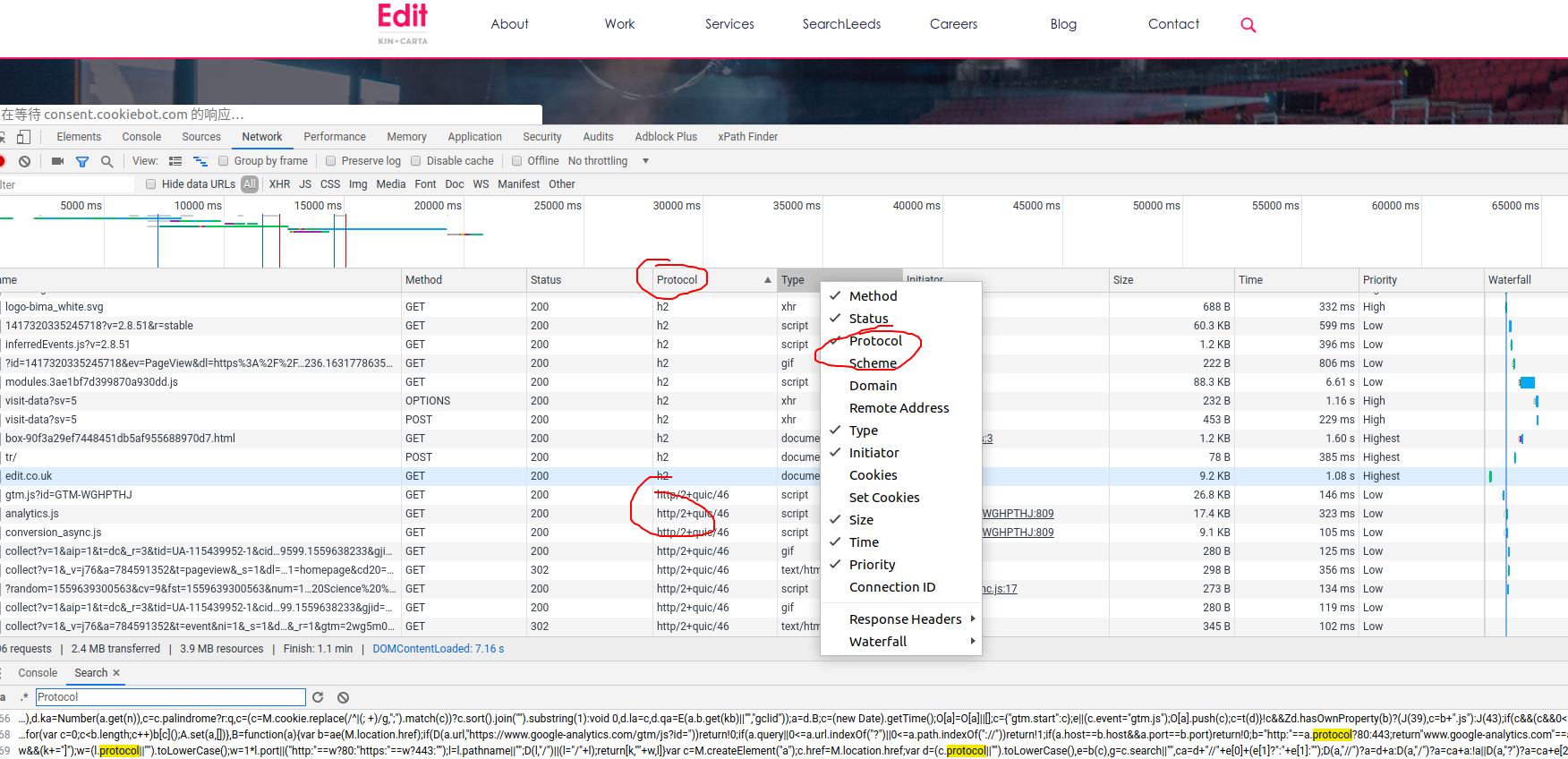Open the No throttling dropdown
The height and width of the screenshot is (759, 1568).
609,161
